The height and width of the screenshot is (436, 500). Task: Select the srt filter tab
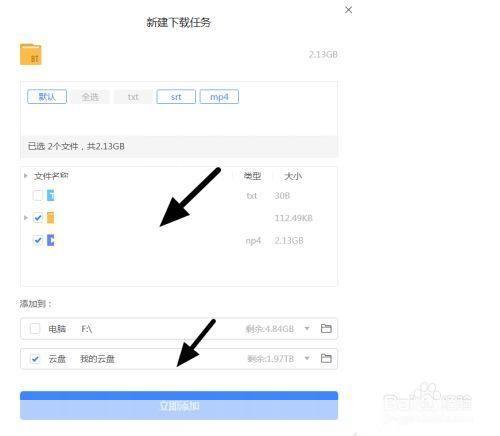[176, 97]
